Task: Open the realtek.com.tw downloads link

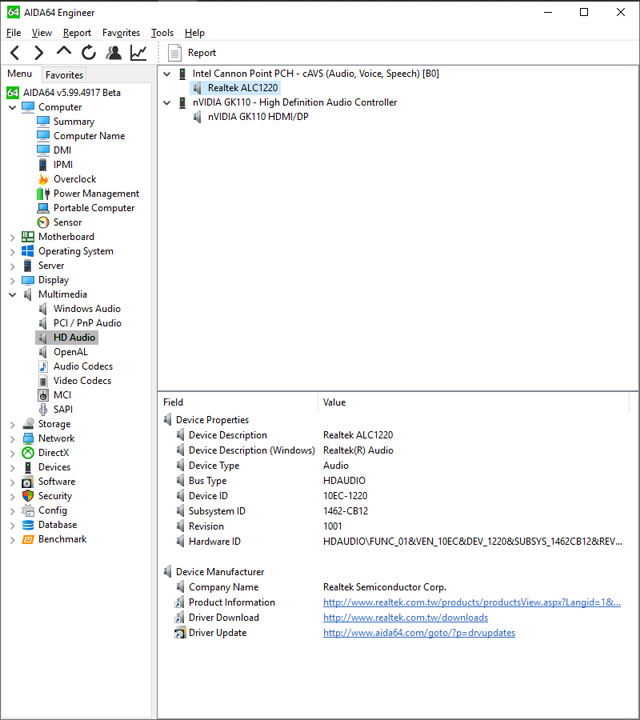Action: tap(405, 618)
